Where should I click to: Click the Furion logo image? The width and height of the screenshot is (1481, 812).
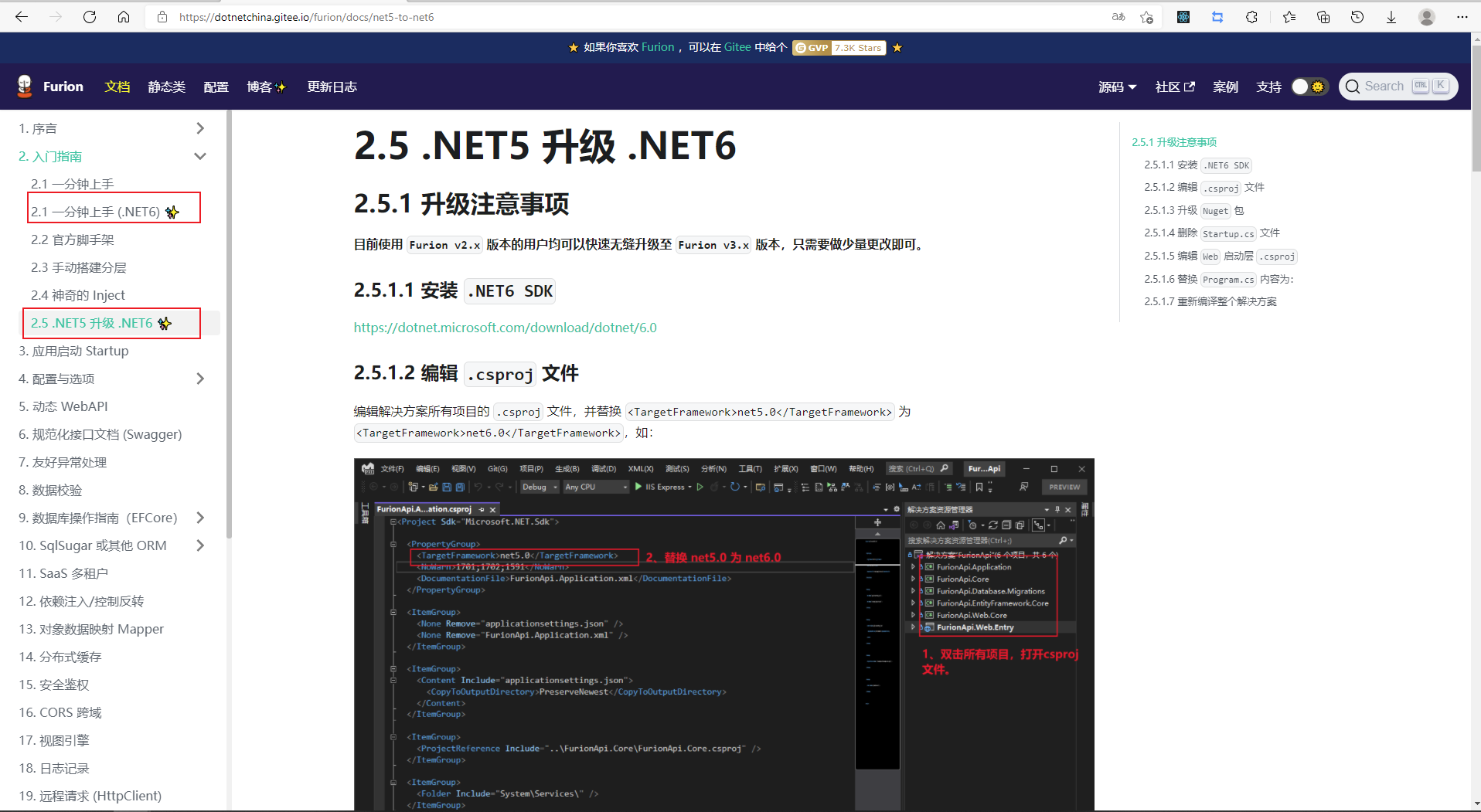coord(25,87)
